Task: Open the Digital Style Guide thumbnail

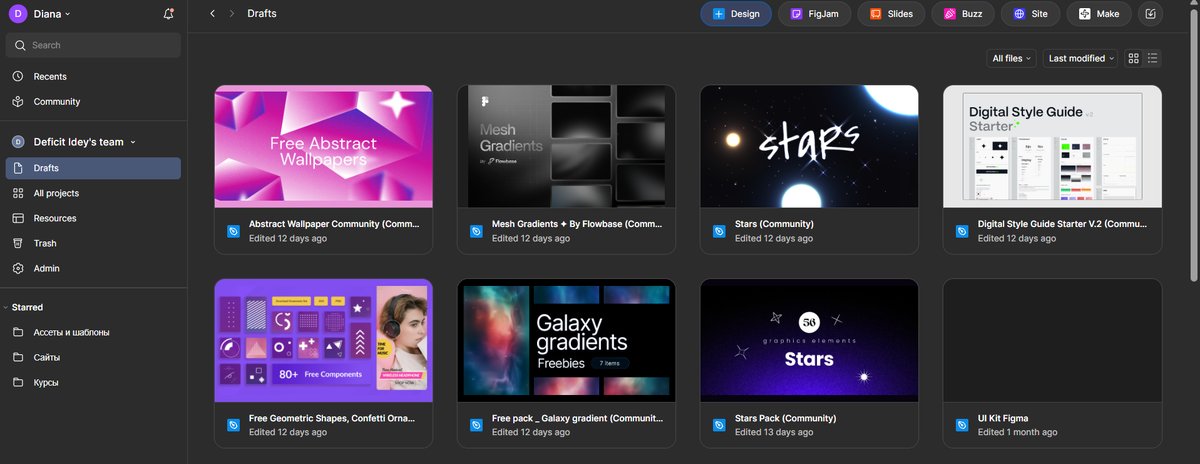Action: (x=1053, y=146)
